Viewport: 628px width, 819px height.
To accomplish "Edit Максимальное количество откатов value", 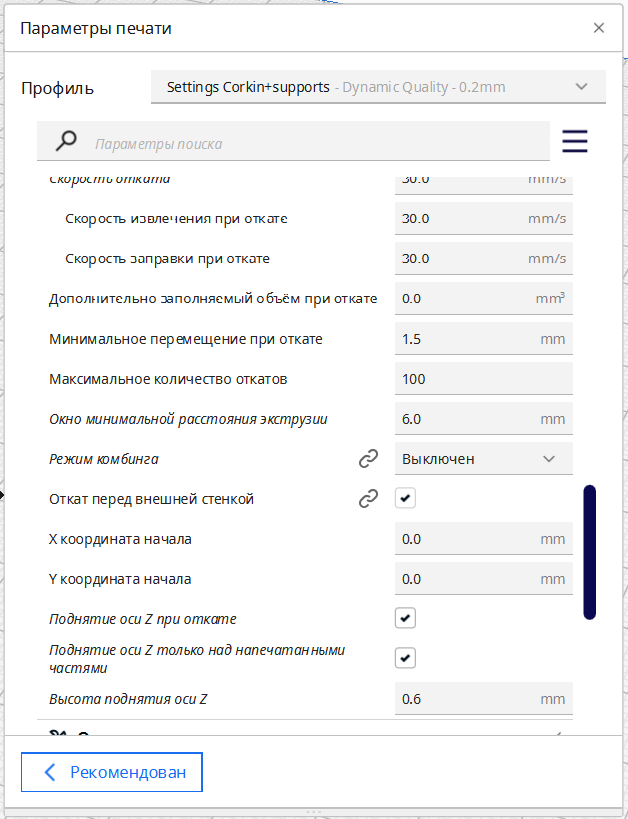I will (x=483, y=379).
